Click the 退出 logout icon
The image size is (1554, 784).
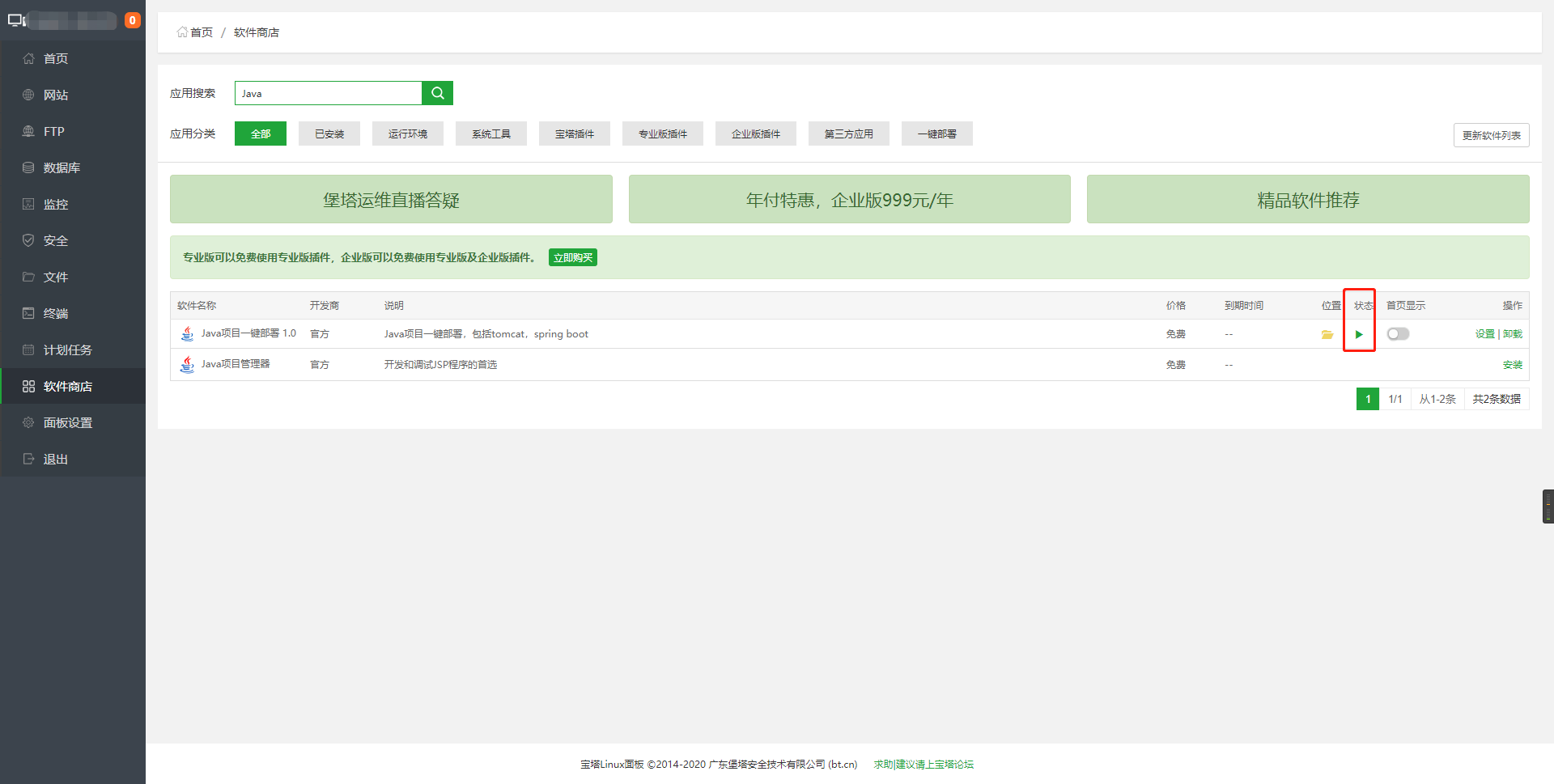point(28,459)
